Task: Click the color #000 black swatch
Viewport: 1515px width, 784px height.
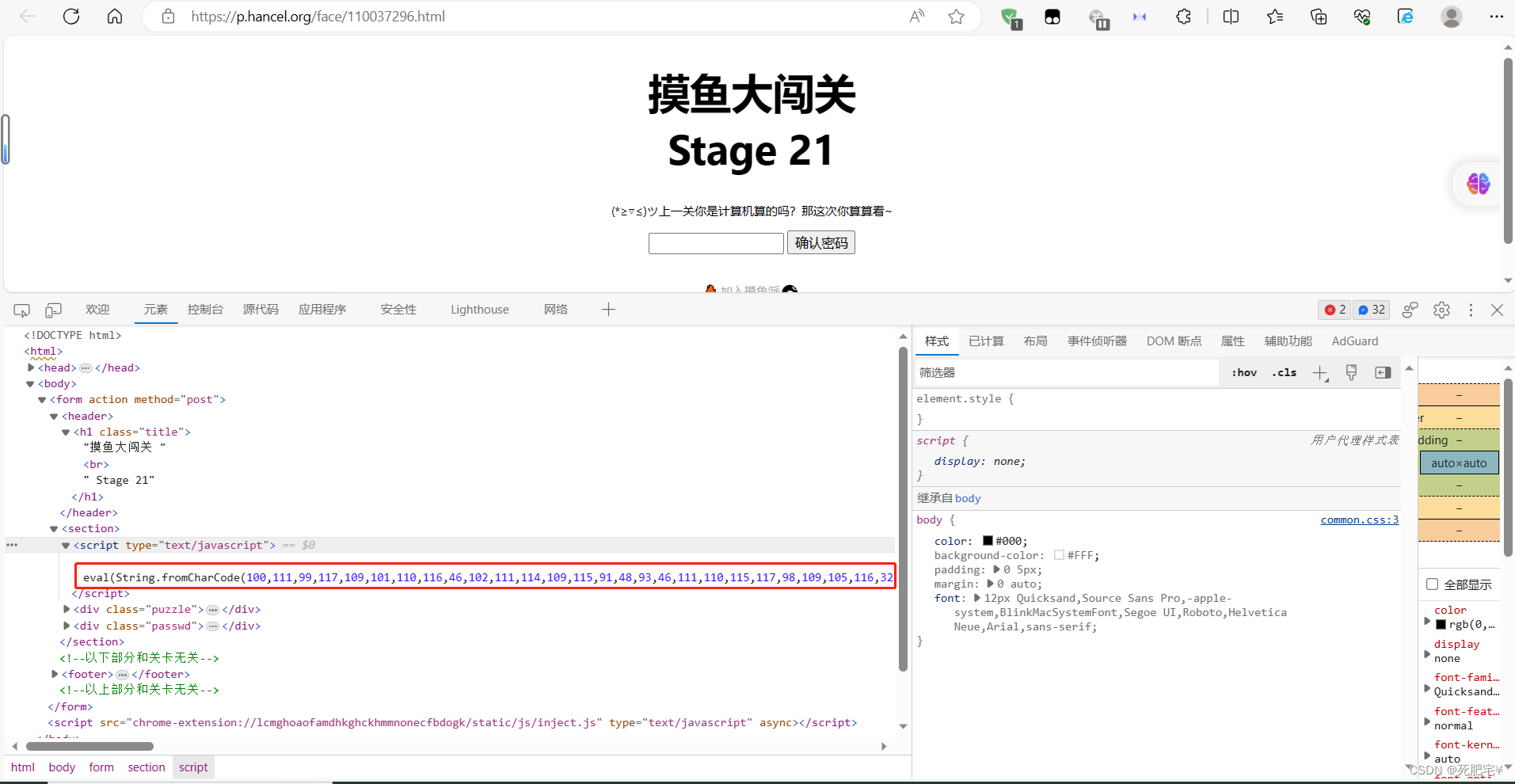Action: click(988, 541)
